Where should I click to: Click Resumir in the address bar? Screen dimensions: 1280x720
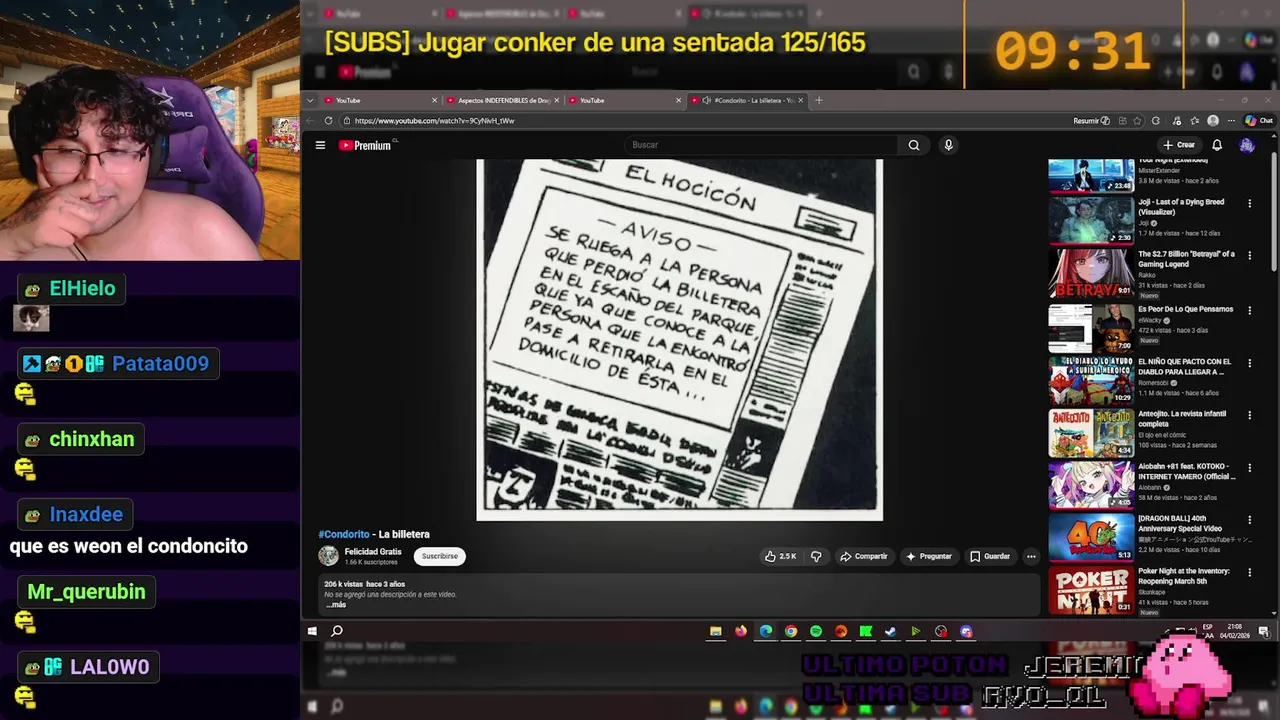point(1091,121)
